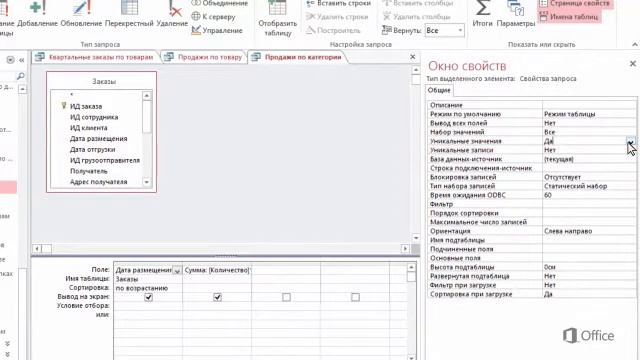Switch to Квартальные заказы по товарам tab
This screenshot has height=360, width=640.
coord(96,57)
